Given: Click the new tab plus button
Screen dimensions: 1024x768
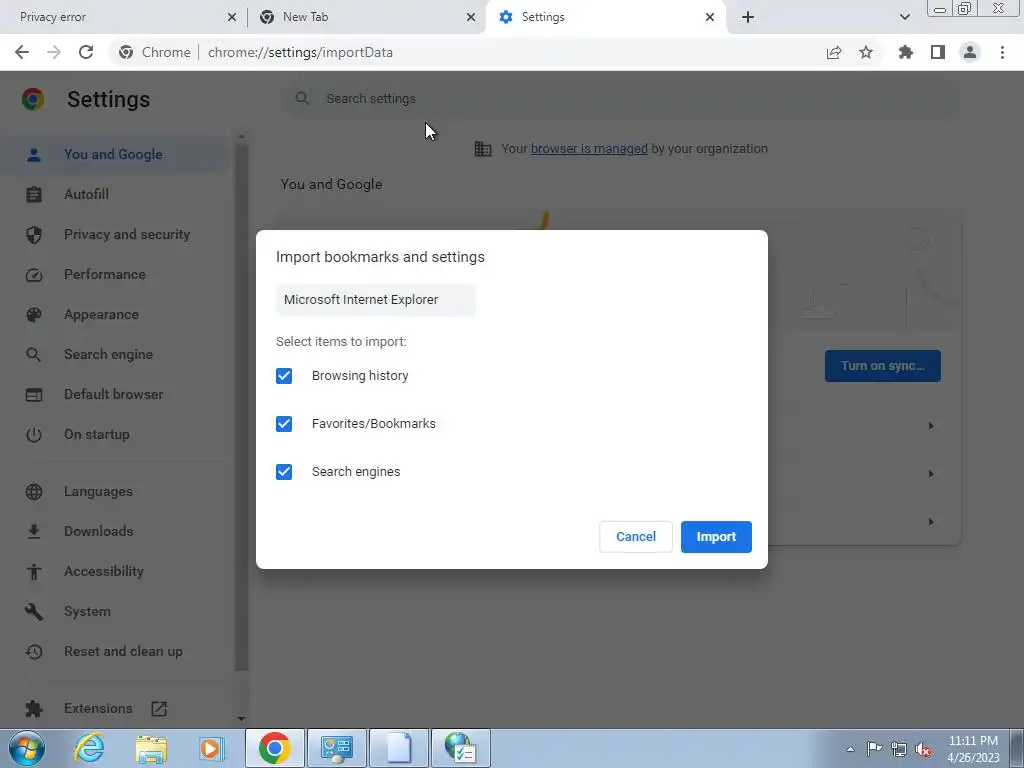Looking at the screenshot, I should point(748,17).
